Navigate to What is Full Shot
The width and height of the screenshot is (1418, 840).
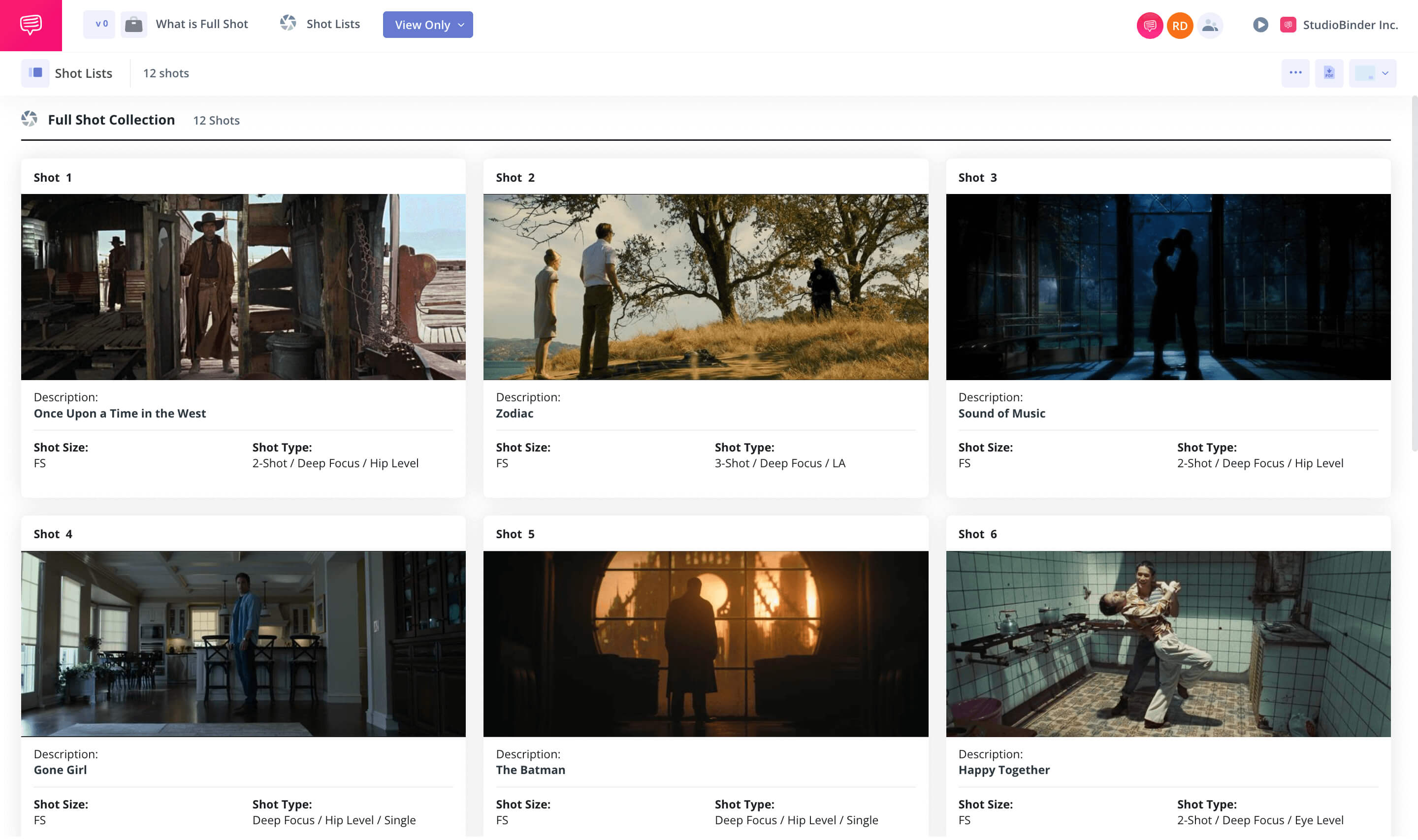point(201,24)
